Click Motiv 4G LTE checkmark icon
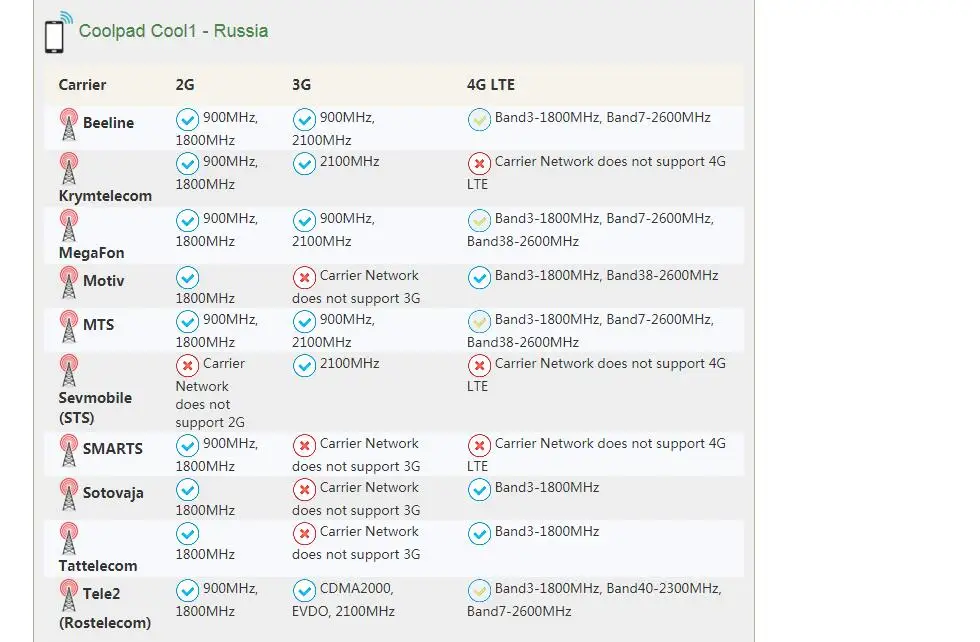 (479, 278)
